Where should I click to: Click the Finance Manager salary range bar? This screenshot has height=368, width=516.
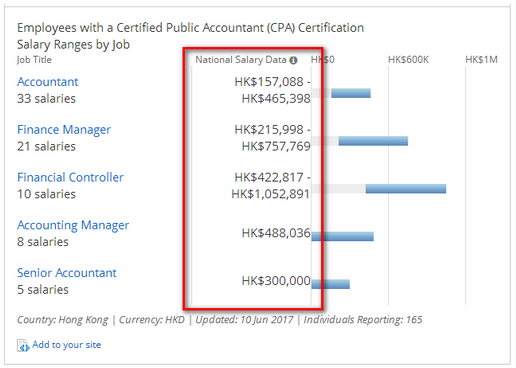(373, 141)
